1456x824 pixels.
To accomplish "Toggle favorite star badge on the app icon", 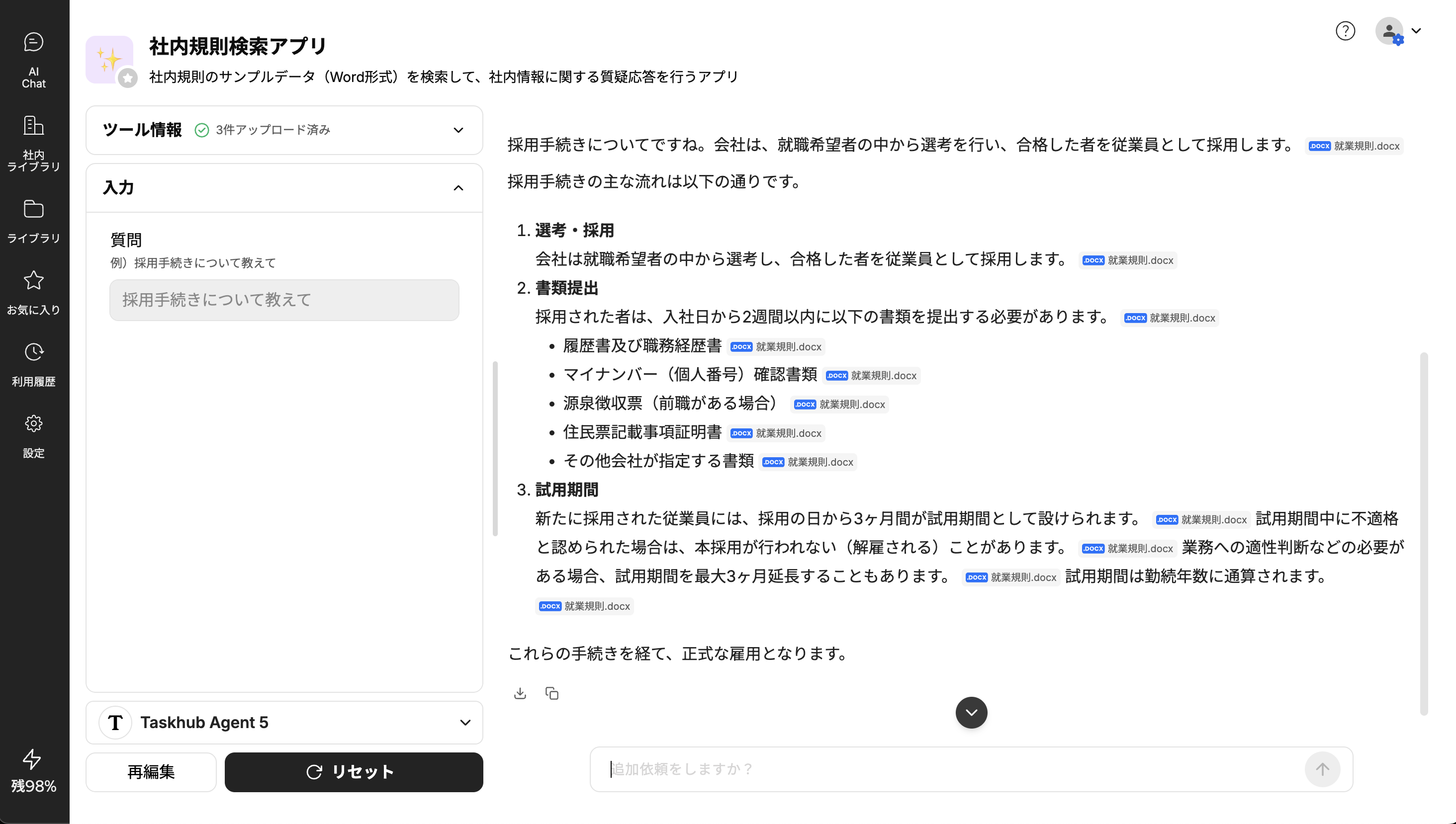I will tap(128, 78).
